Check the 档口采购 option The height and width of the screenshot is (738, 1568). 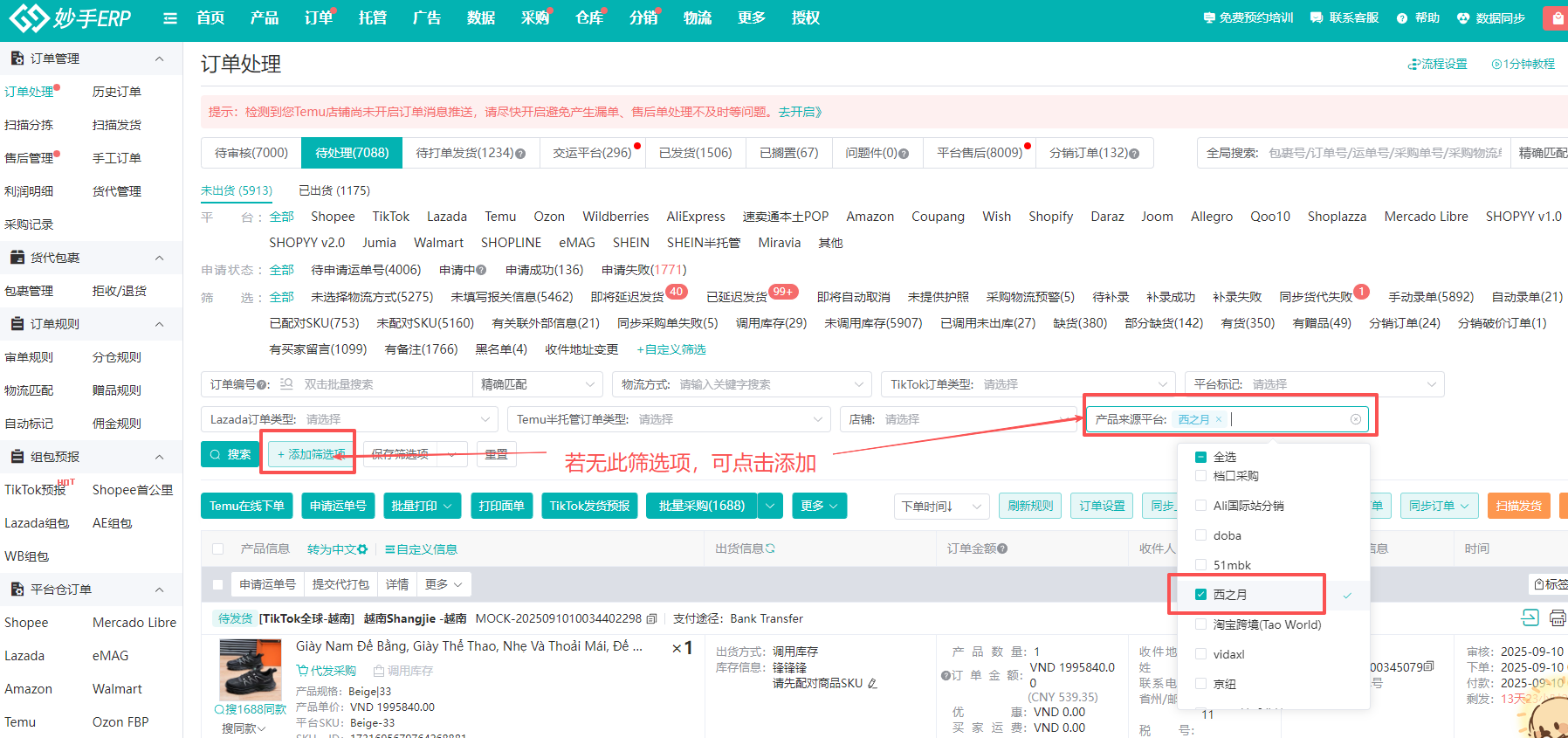tap(1200, 476)
